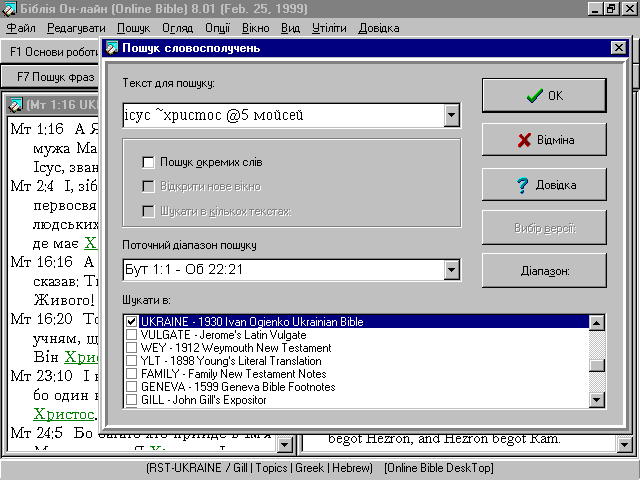Uncheck the UKRAINE Ivan Ogienko Bible checkbox
Viewport: 640px width, 480px height.
pyautogui.click(x=132, y=322)
